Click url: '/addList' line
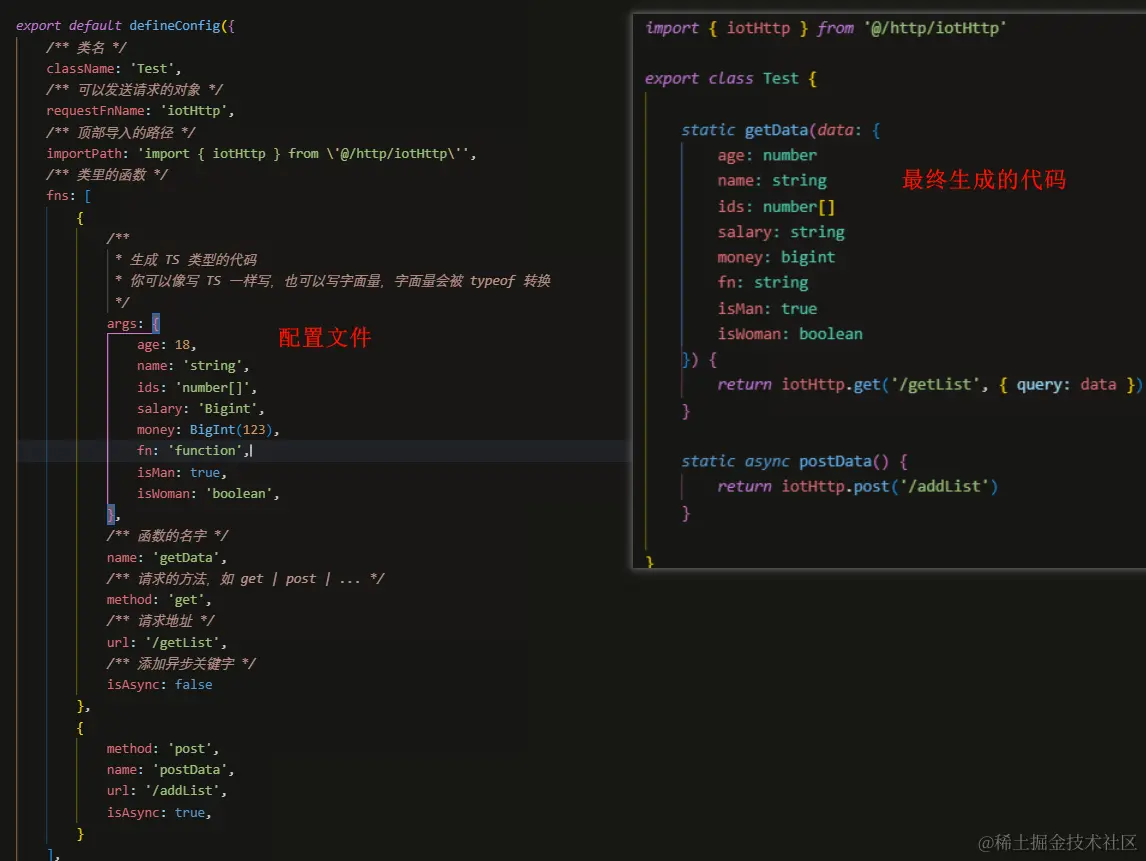Viewport: 1146px width, 861px height. [x=167, y=791]
